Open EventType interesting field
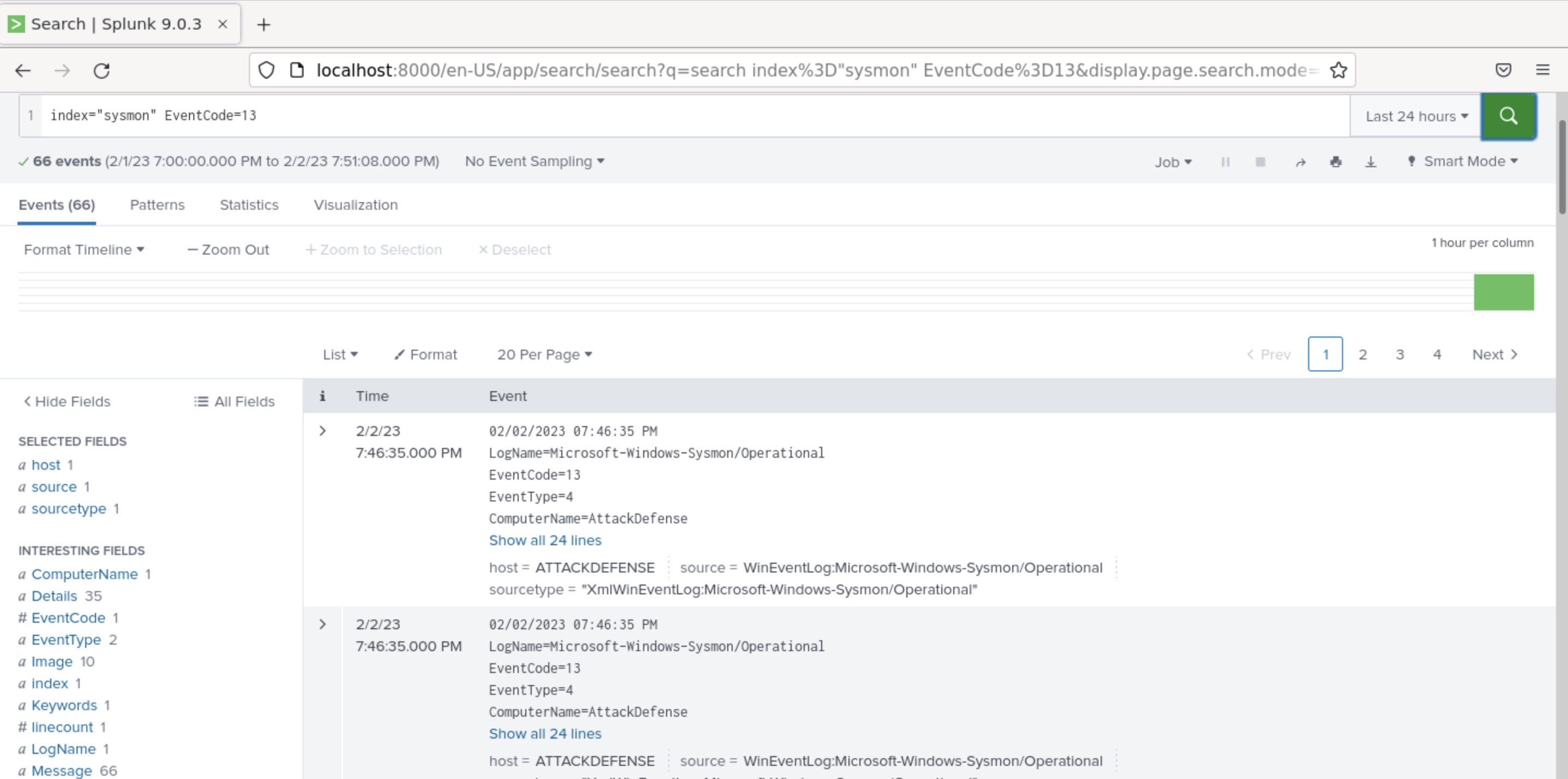The width and height of the screenshot is (1568, 779). point(66,640)
